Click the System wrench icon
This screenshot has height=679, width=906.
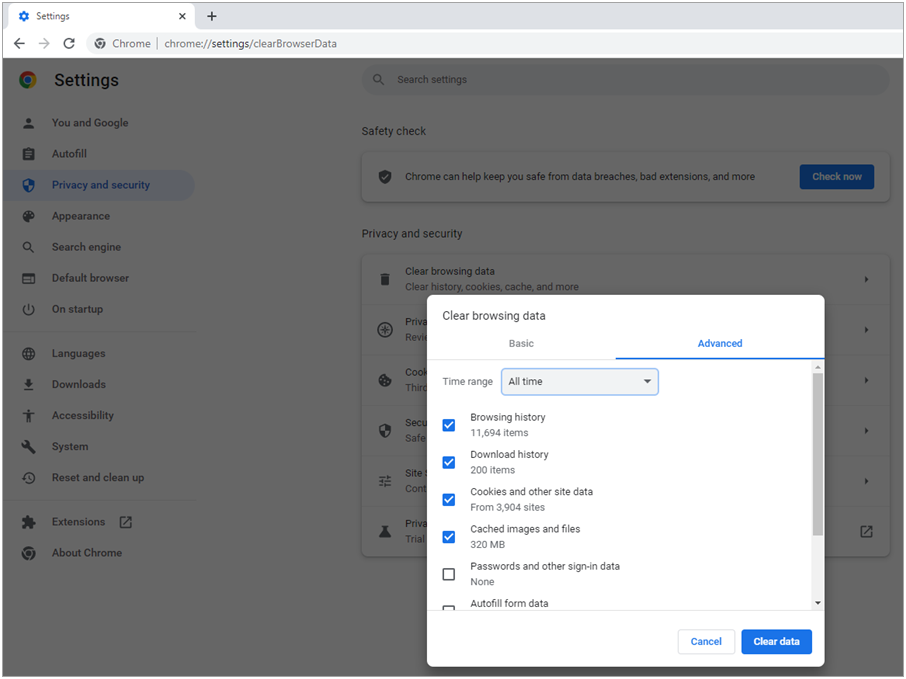pyautogui.click(x=28, y=447)
